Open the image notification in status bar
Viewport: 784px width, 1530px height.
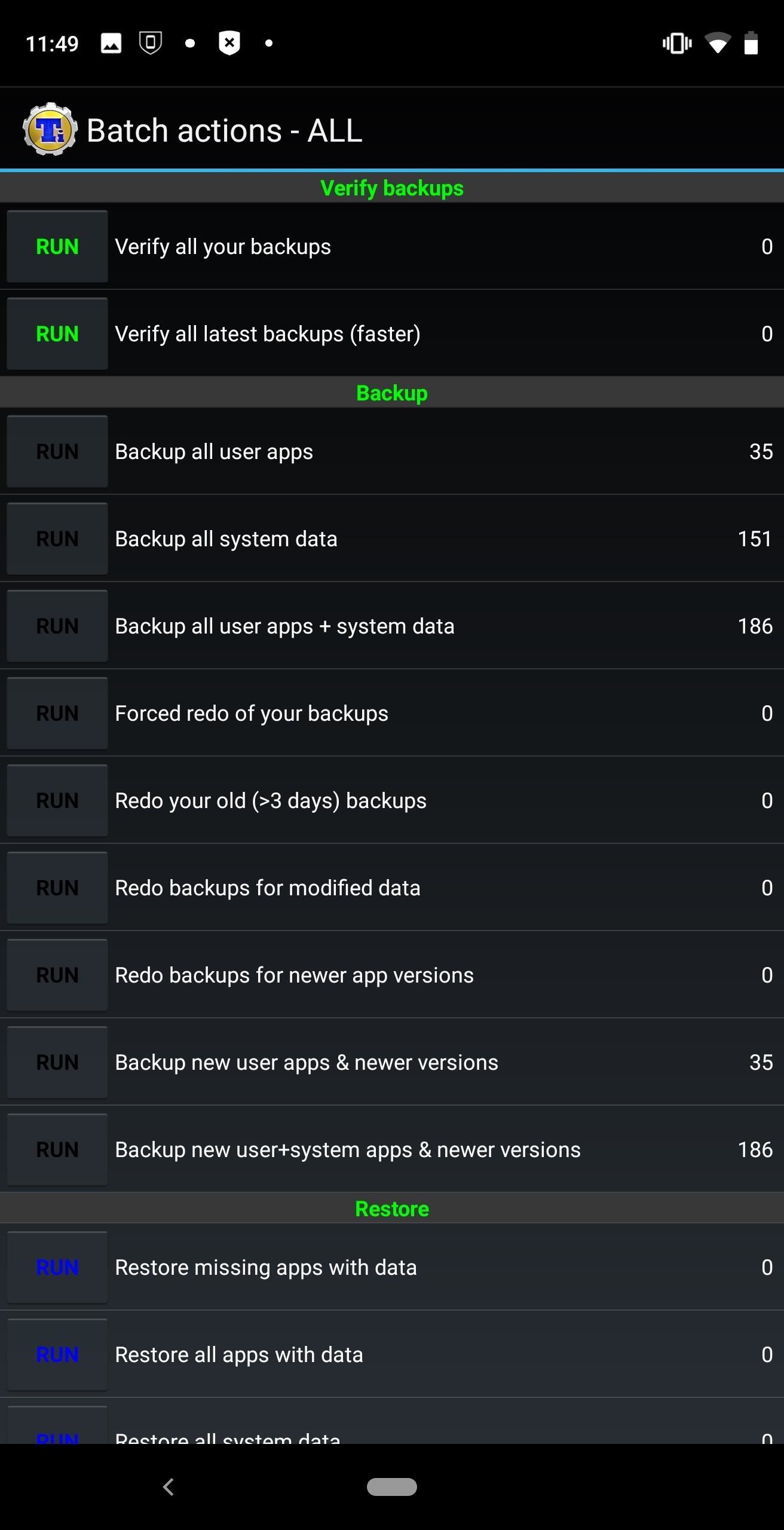[111, 43]
